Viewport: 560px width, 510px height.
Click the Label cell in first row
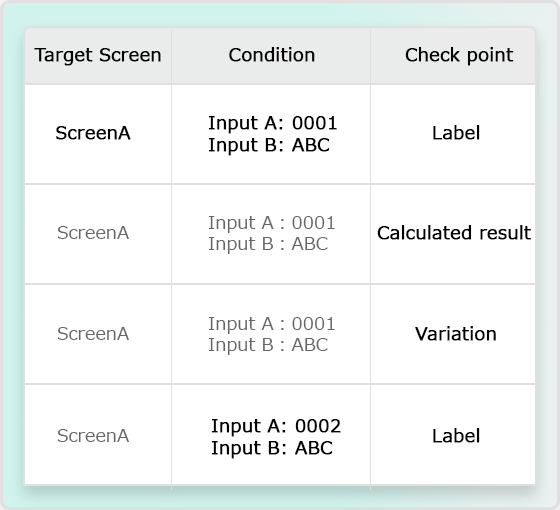(453, 134)
